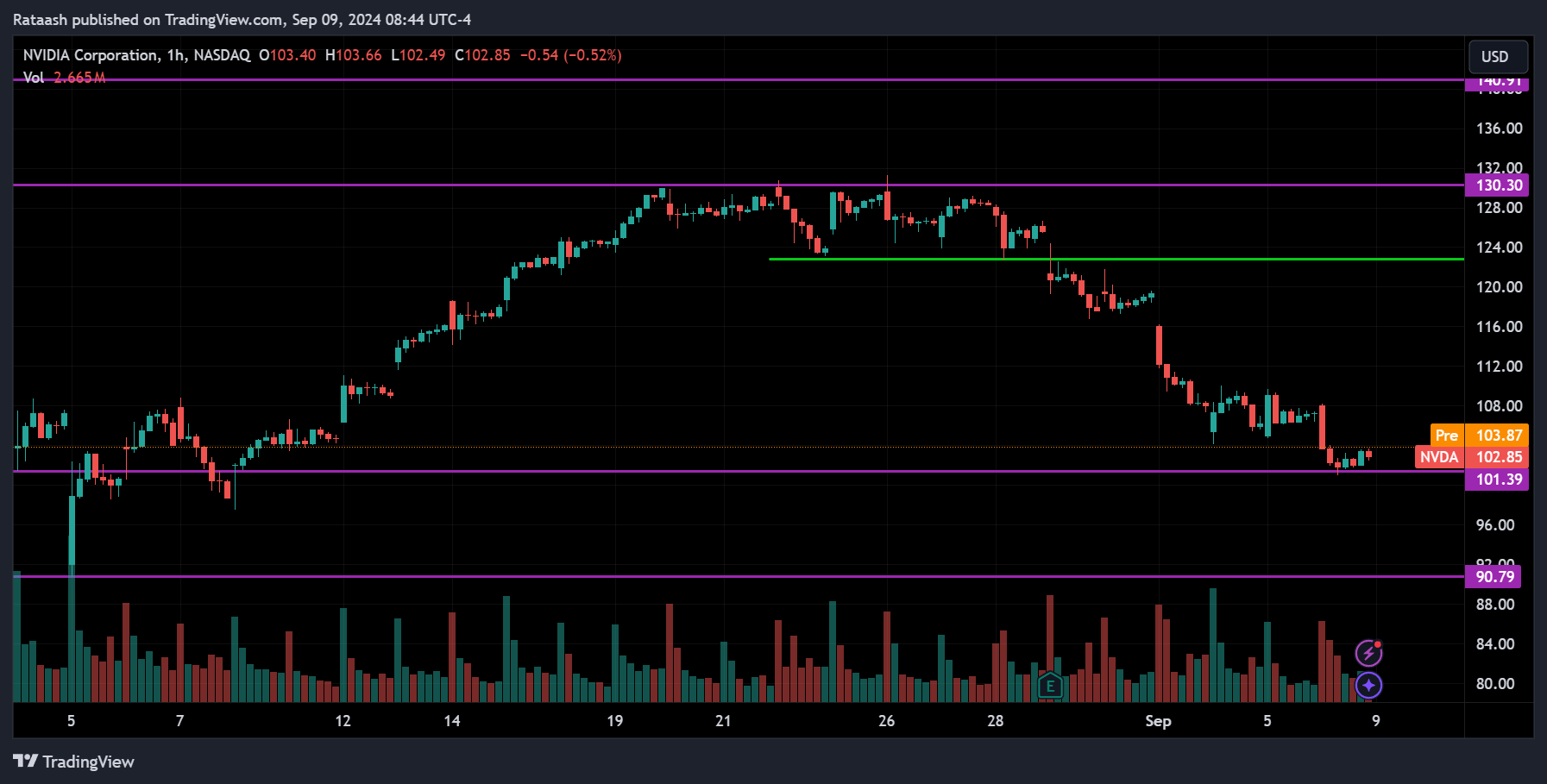Image resolution: width=1547 pixels, height=784 pixels.
Task: Click the Vol indicator label
Action: [x=34, y=78]
